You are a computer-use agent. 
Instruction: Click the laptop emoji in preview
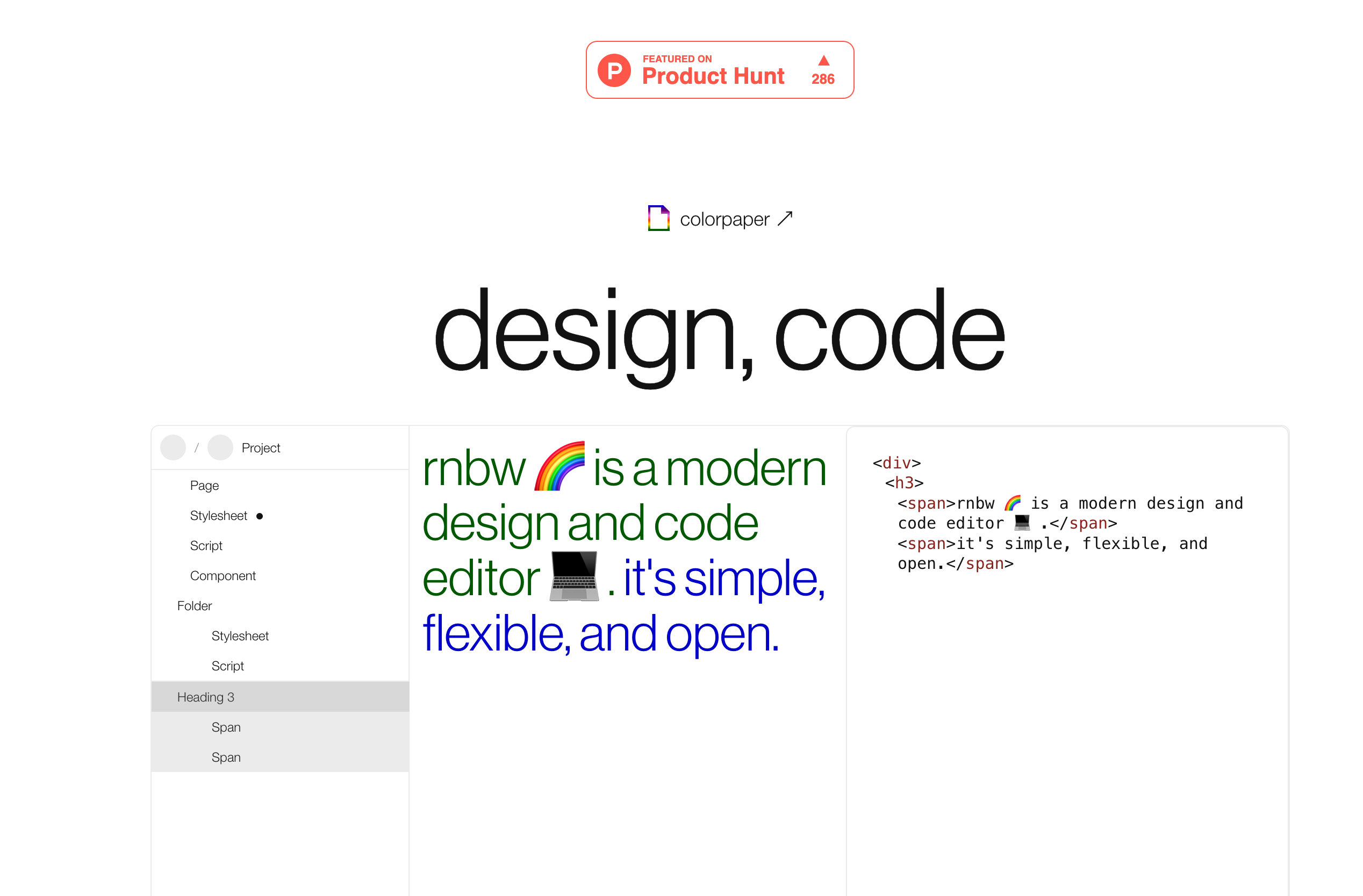[574, 576]
